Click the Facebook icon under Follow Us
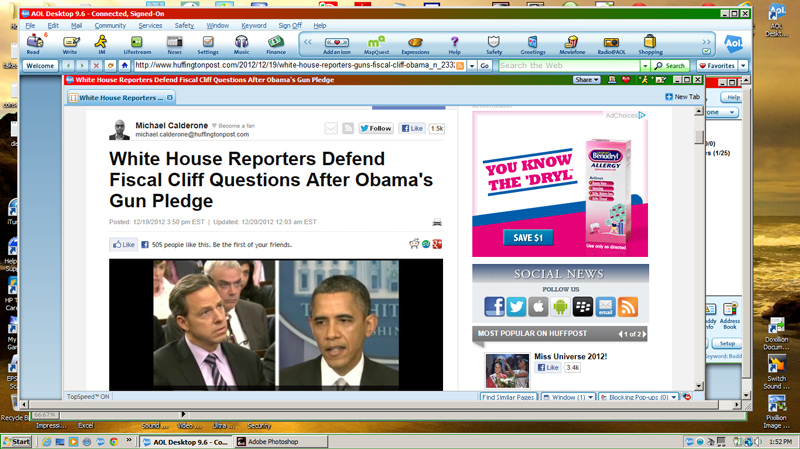 [x=494, y=307]
